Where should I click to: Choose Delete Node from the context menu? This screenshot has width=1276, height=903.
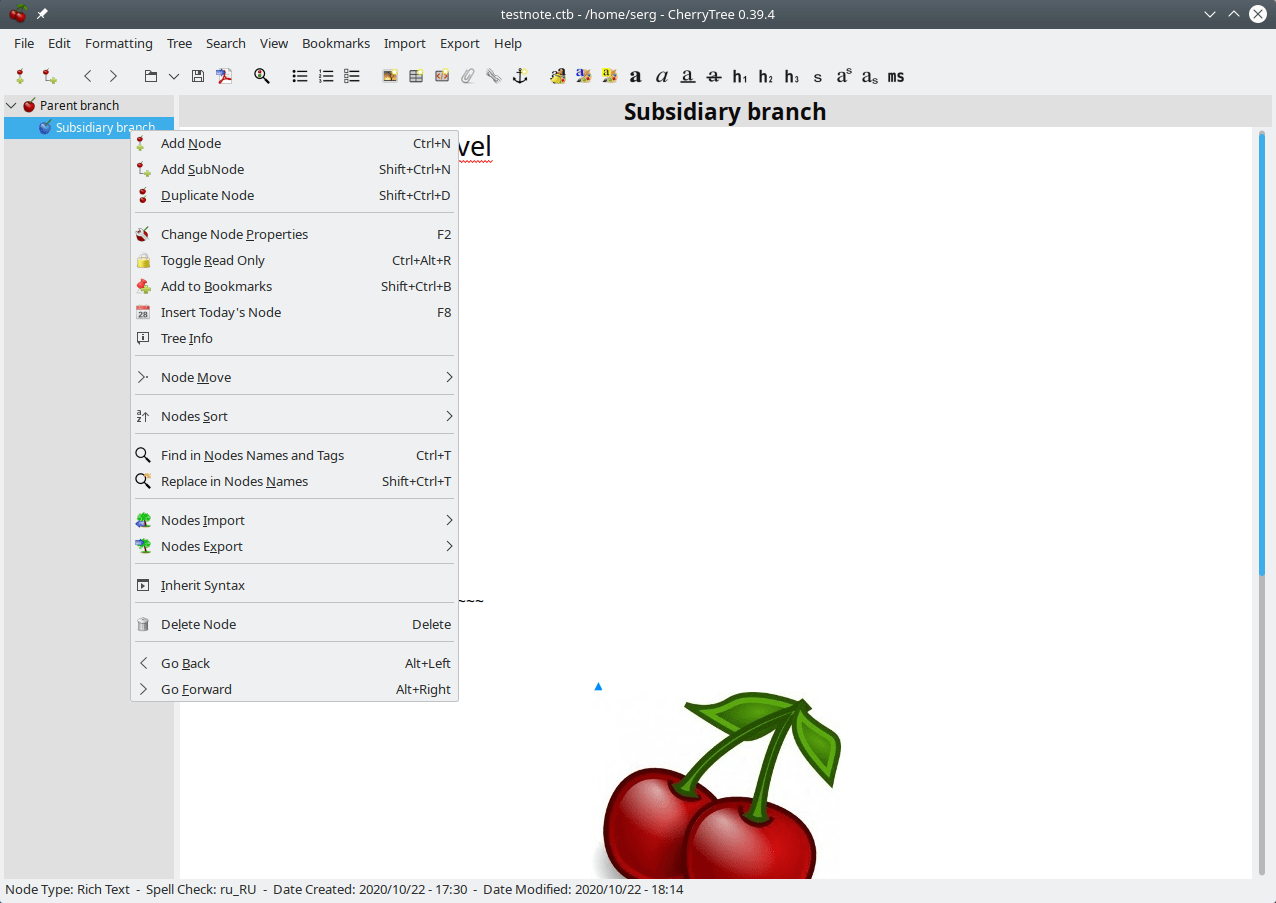(x=199, y=624)
